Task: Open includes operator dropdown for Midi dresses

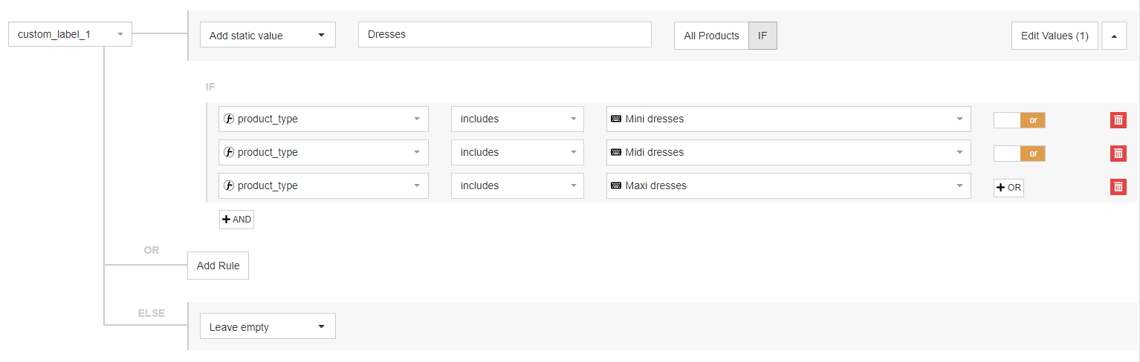Action: 517,153
